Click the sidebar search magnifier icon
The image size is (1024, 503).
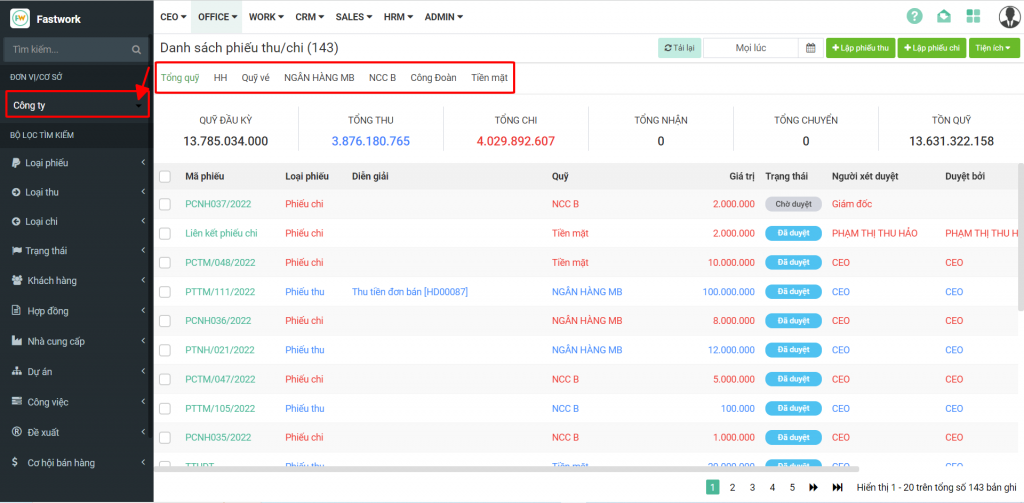[137, 49]
